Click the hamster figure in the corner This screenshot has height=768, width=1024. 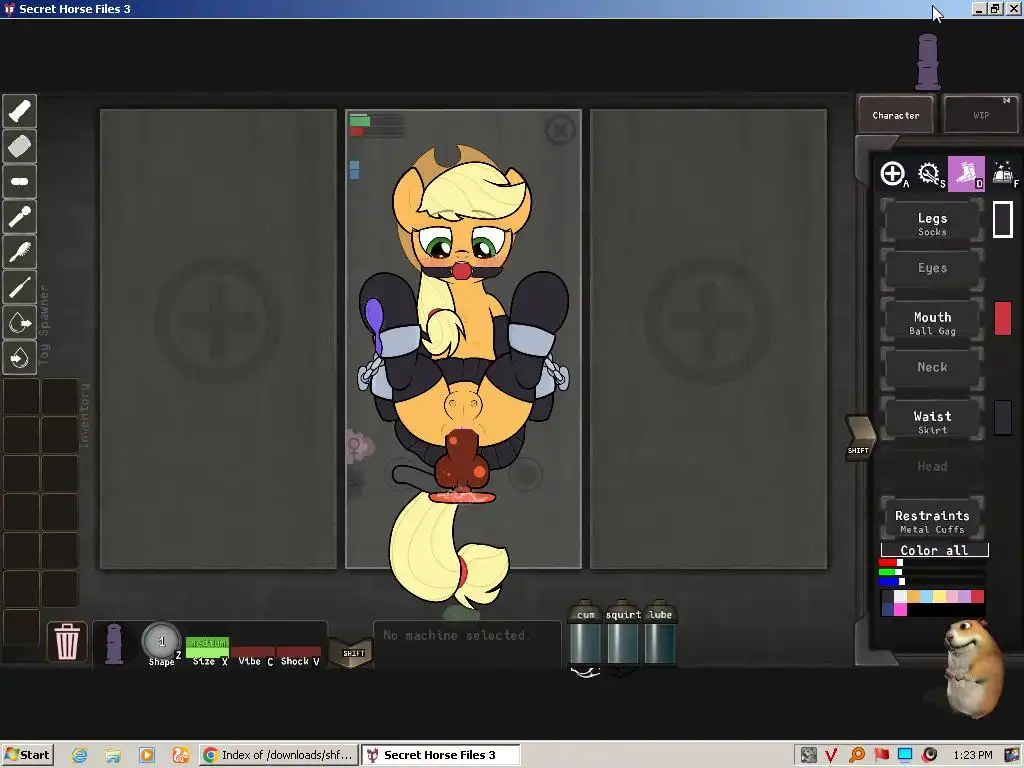974,667
